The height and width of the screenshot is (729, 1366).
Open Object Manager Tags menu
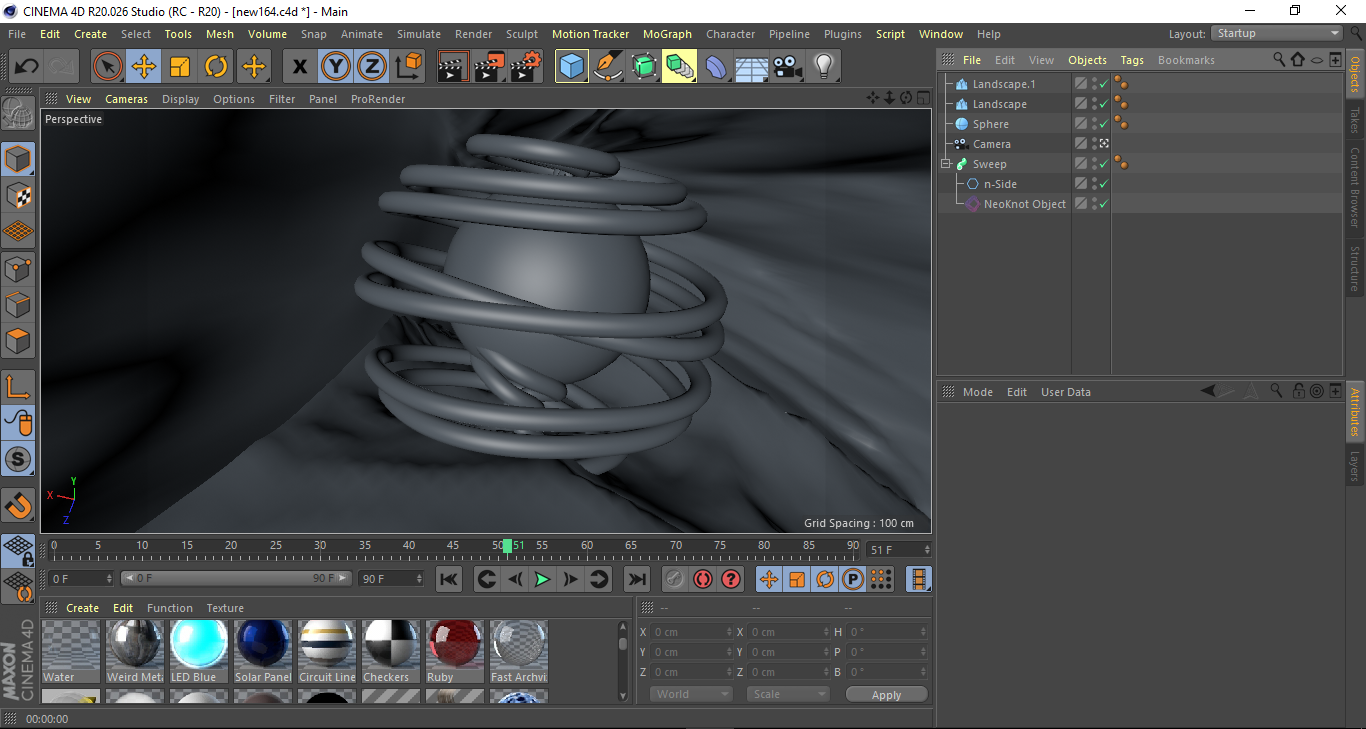click(1132, 60)
